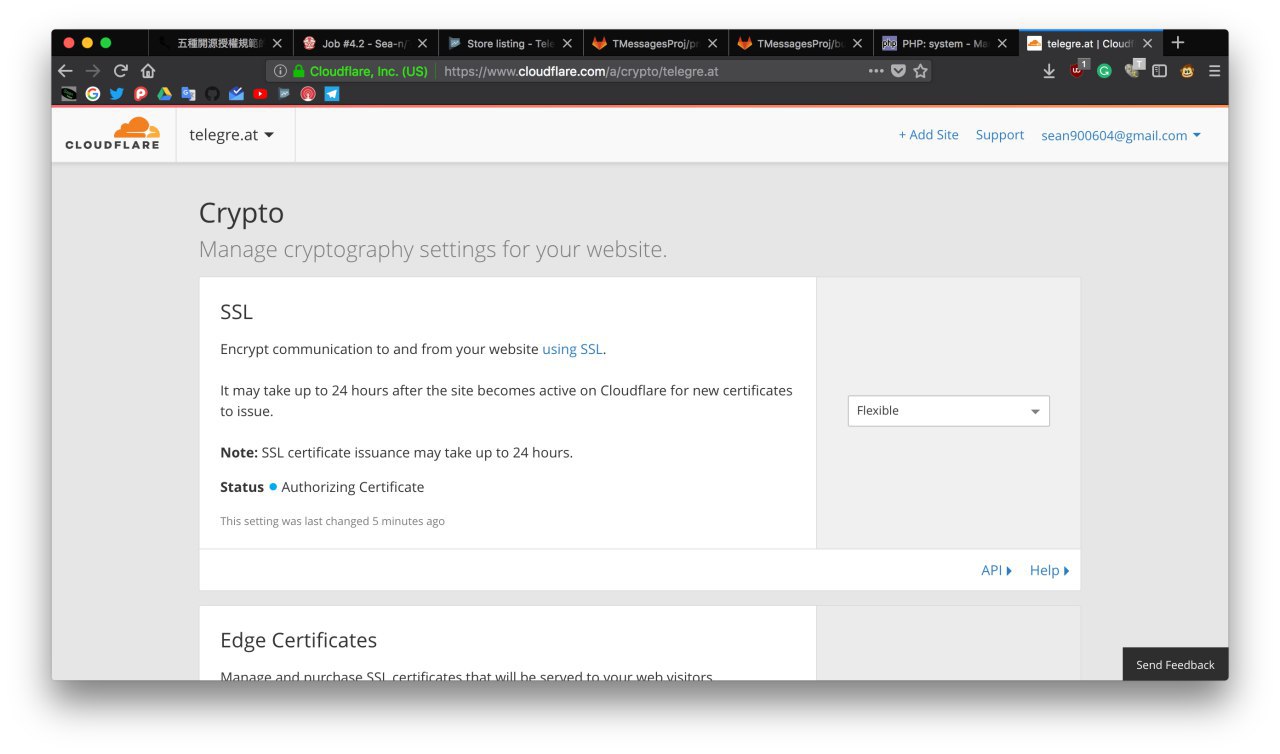Open the Downloads arrow icon
This screenshot has width=1280, height=754.
tap(1049, 71)
